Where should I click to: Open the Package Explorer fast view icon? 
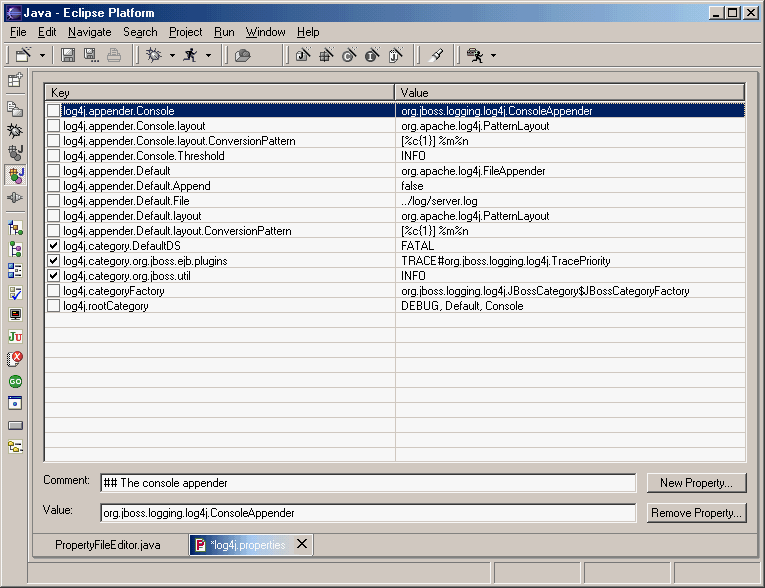(x=15, y=228)
